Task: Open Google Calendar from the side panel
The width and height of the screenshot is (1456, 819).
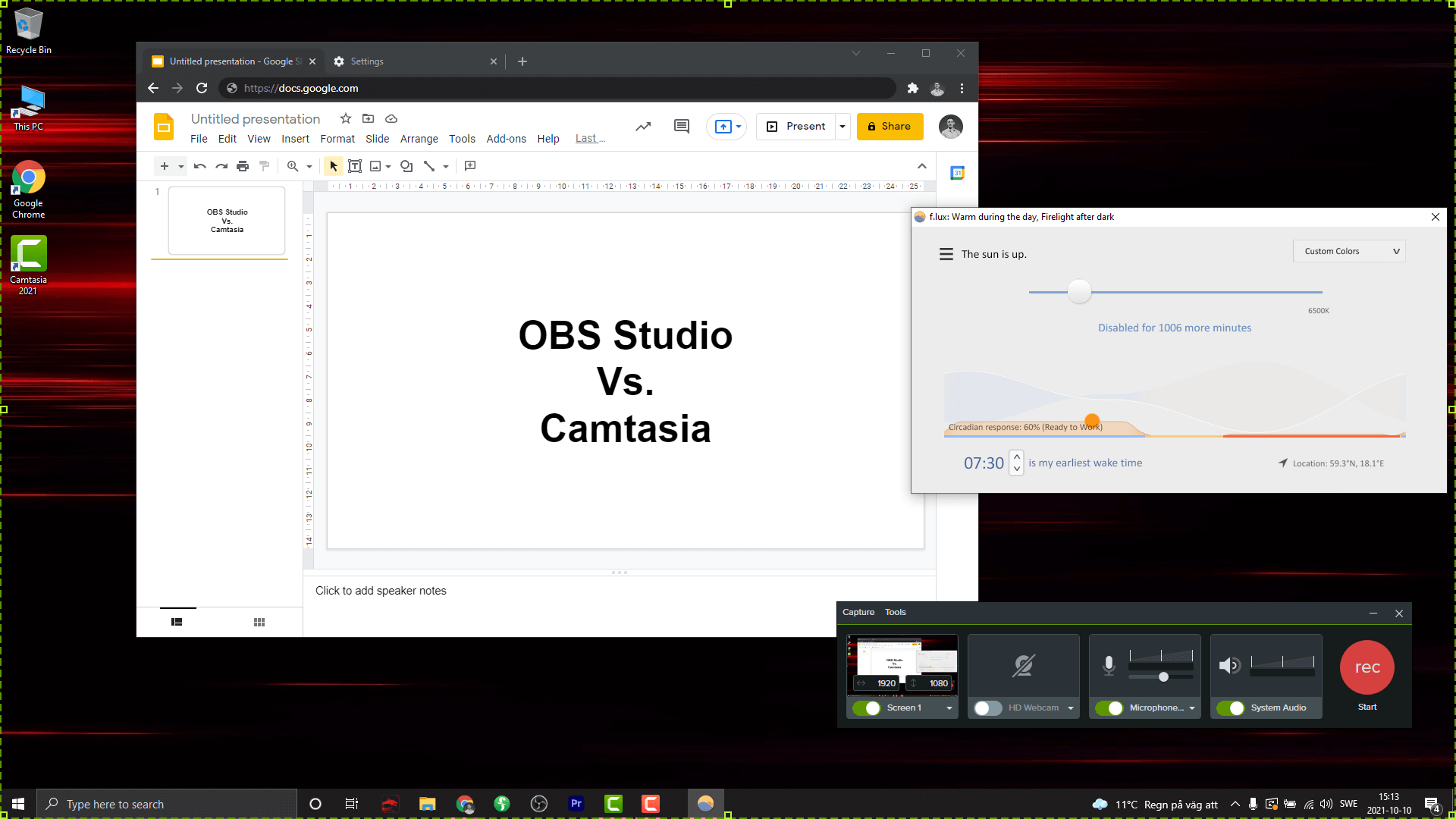Action: click(956, 173)
